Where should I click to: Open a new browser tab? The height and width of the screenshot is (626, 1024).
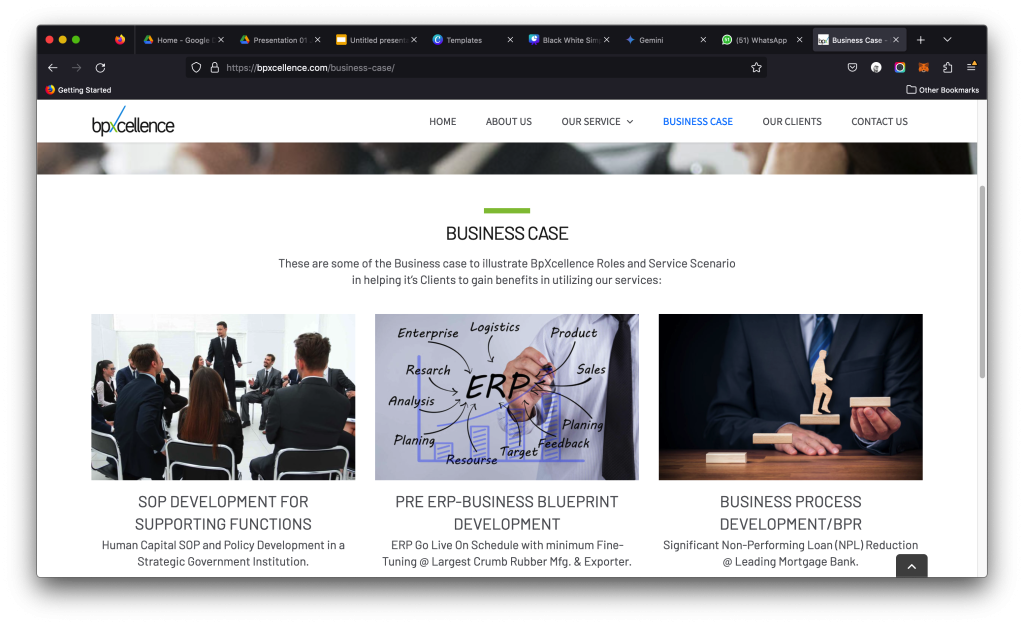[x=921, y=40]
